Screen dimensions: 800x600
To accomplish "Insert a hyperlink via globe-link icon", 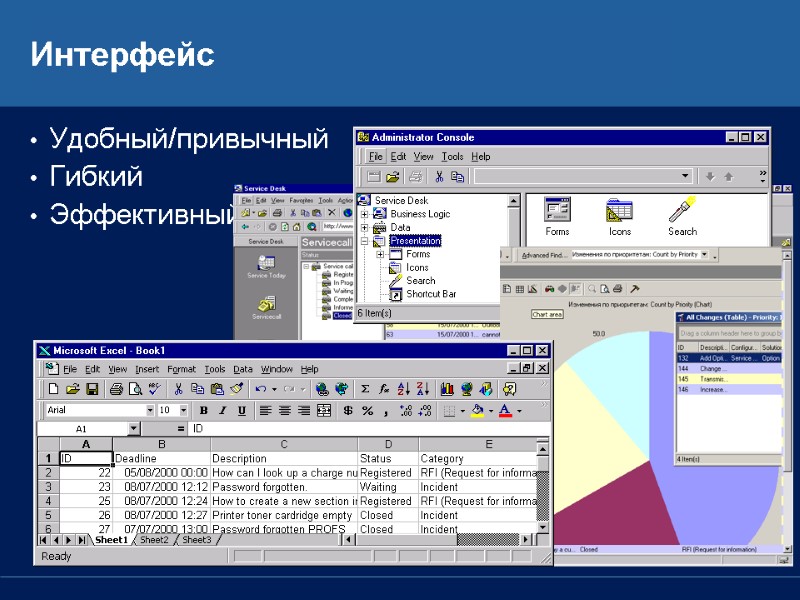I will [x=322, y=389].
